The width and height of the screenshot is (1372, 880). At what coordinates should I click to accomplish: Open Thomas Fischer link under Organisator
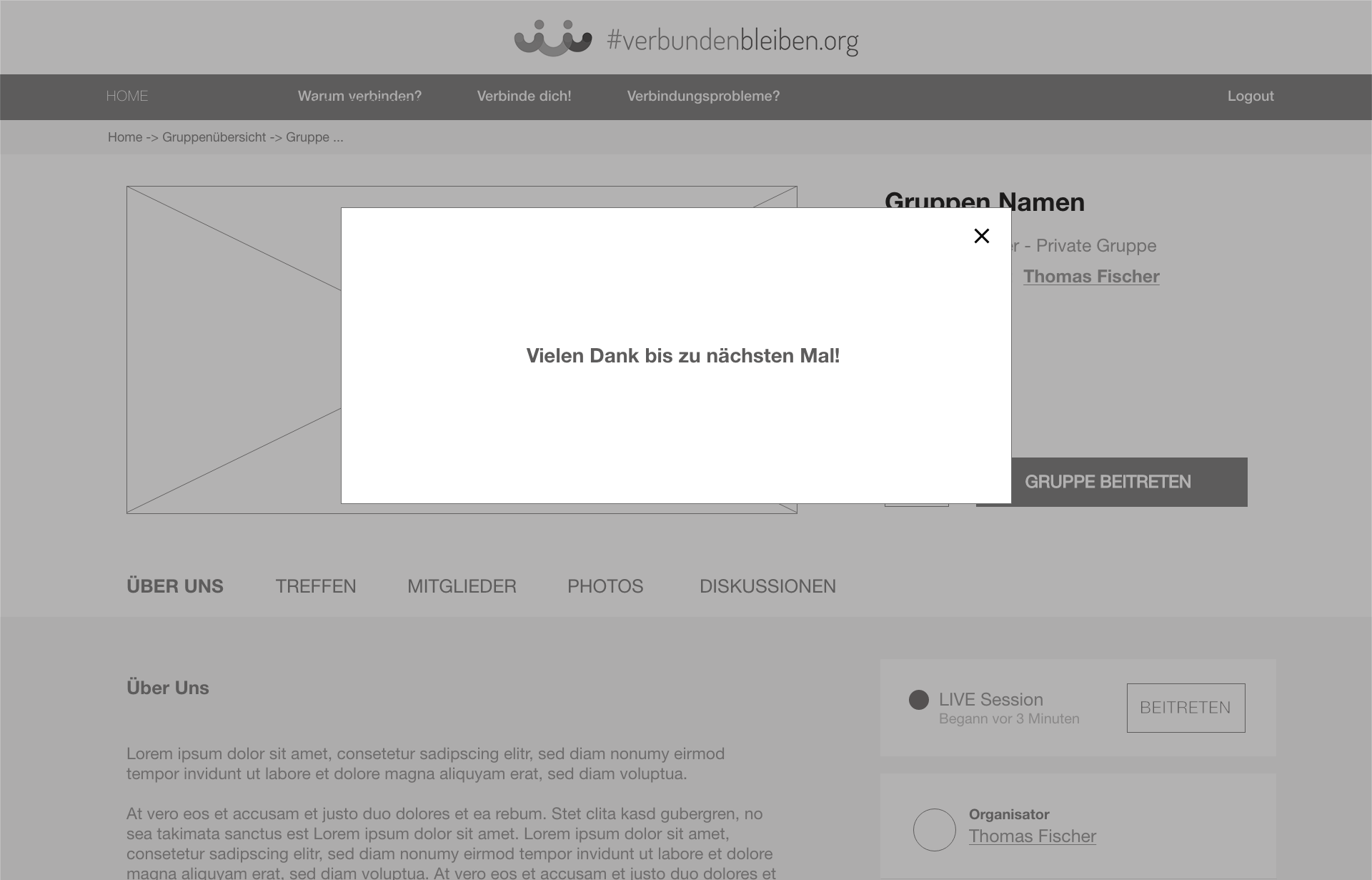tap(1032, 836)
